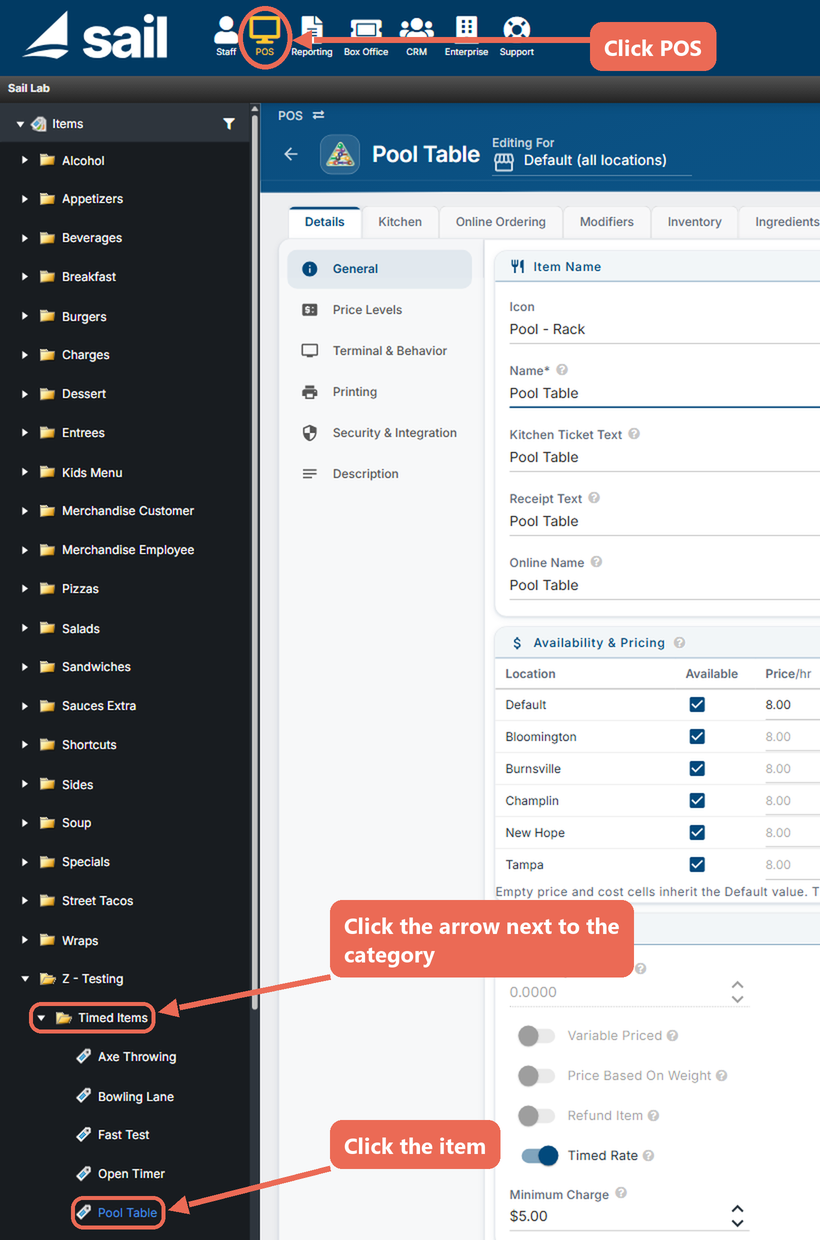Turn on the Refund Item toggle
Viewport: 820px width, 1240px height.
pyautogui.click(x=537, y=1116)
